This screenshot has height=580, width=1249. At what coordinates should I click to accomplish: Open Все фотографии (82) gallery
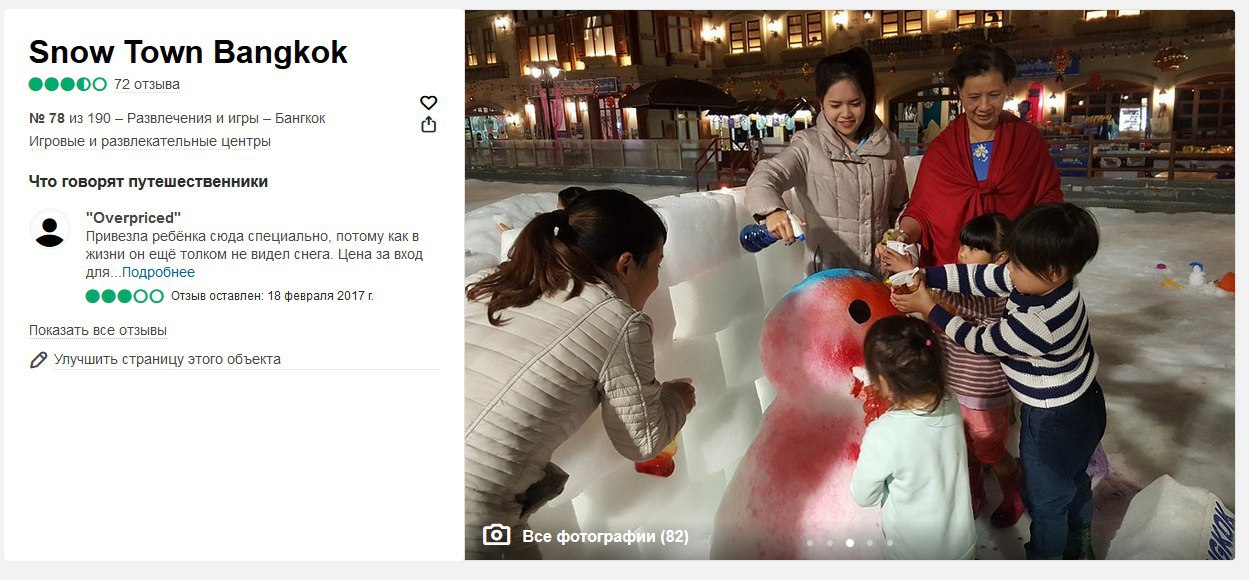point(605,536)
